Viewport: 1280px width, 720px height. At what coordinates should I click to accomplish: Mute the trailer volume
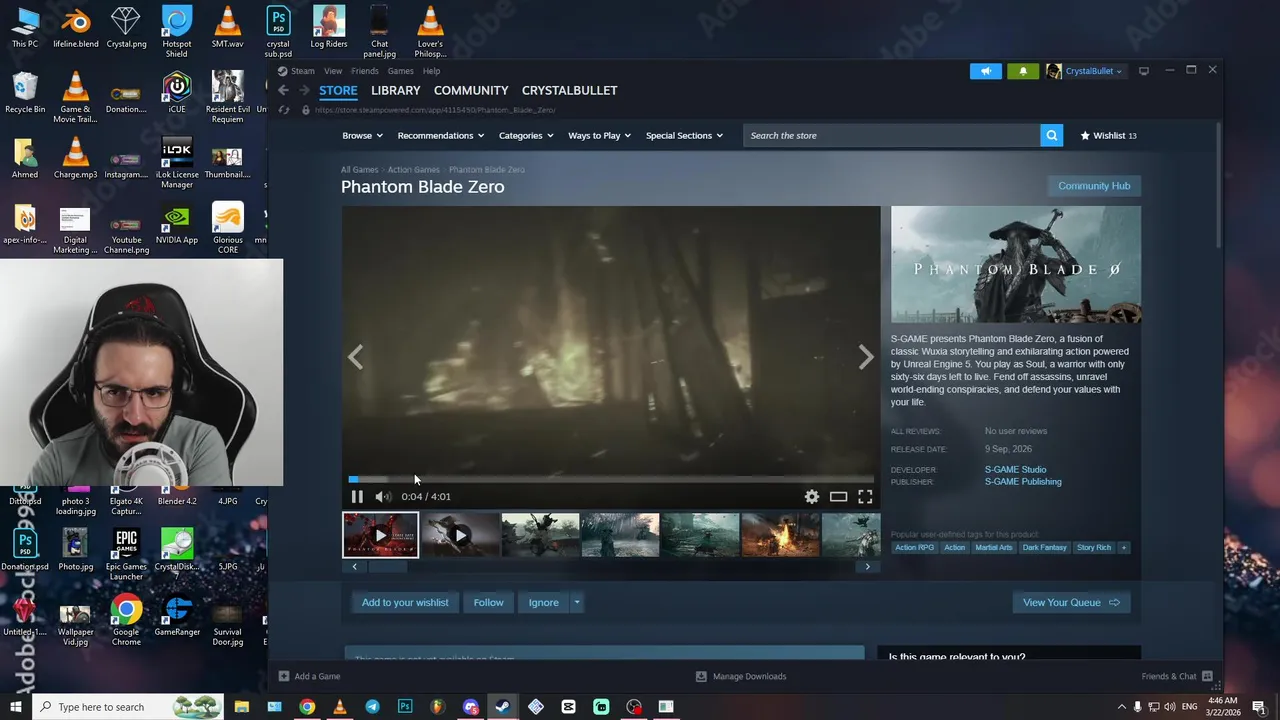click(x=382, y=496)
